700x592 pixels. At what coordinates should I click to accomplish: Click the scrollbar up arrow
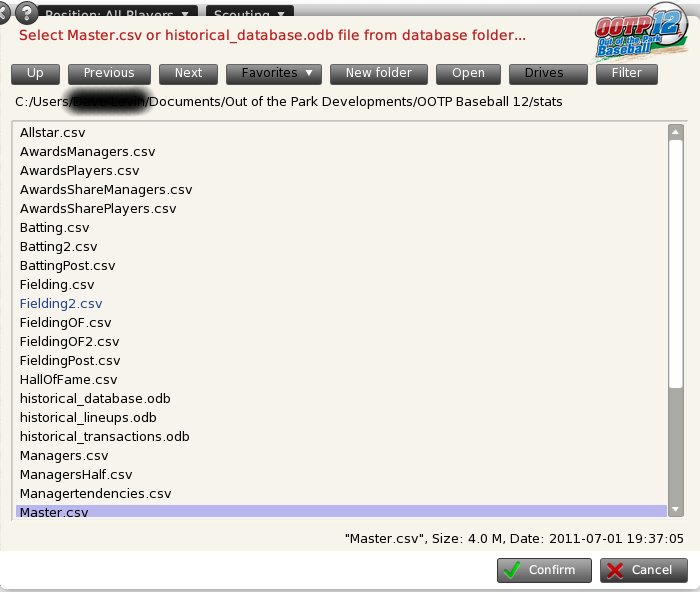click(x=675, y=132)
